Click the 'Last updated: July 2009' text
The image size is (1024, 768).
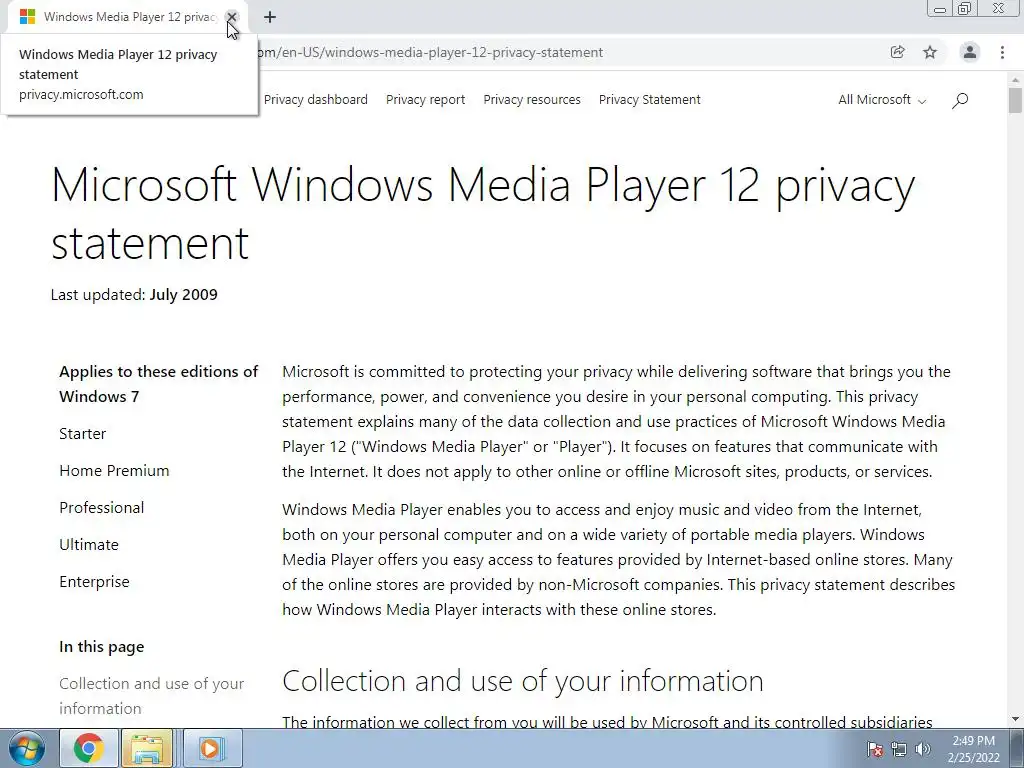pyautogui.click(x=134, y=295)
